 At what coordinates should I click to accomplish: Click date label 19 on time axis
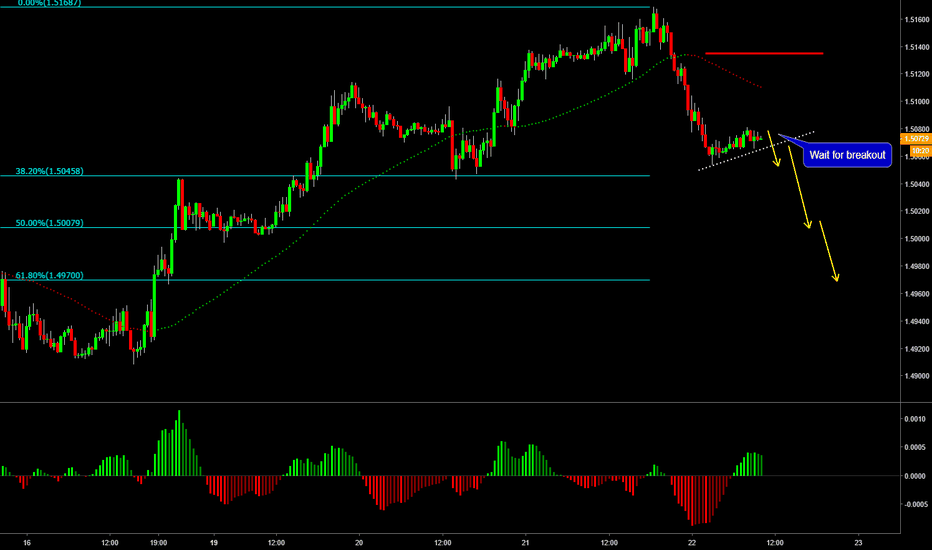[214, 543]
